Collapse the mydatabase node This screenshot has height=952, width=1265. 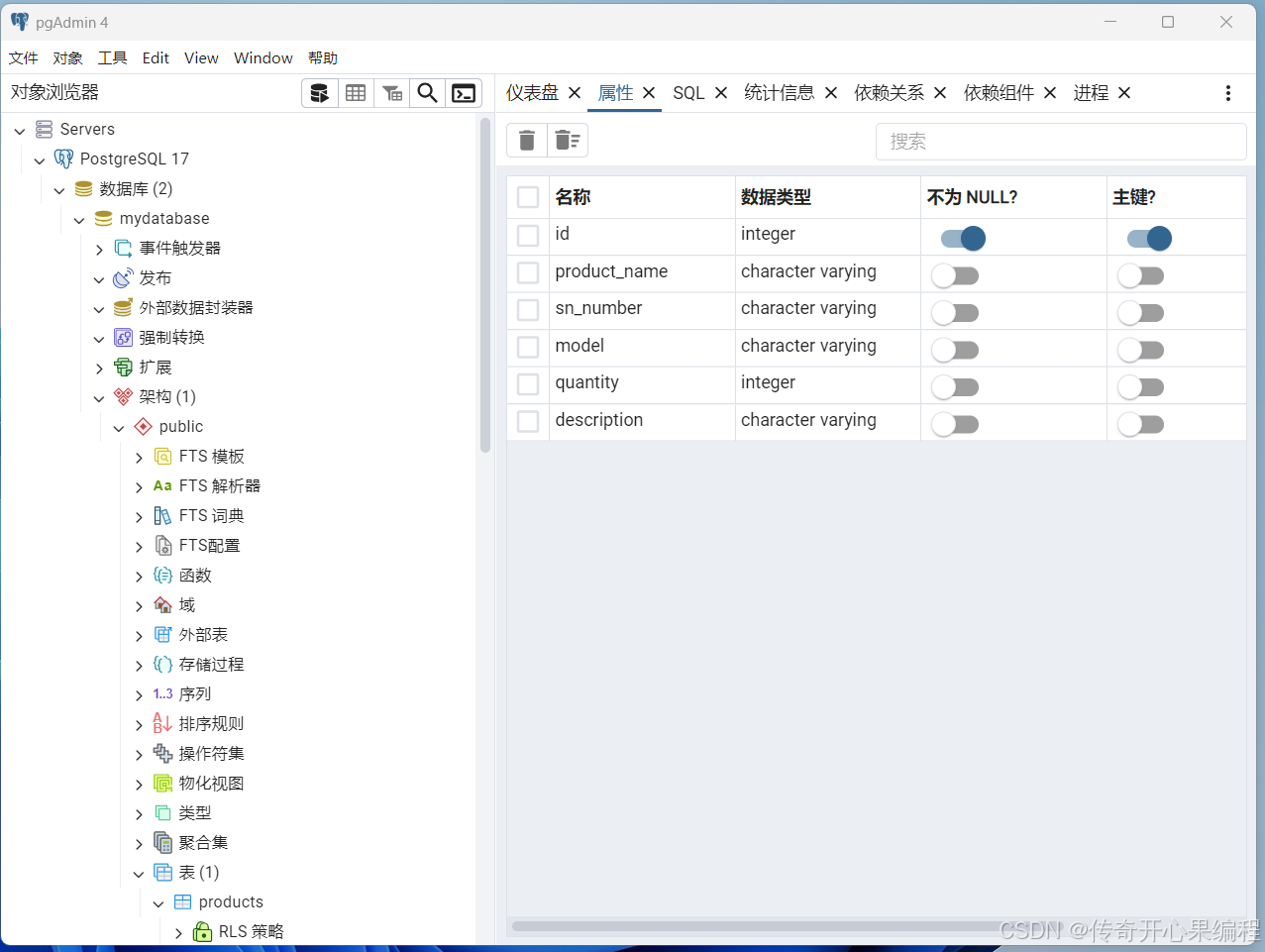[x=79, y=219]
